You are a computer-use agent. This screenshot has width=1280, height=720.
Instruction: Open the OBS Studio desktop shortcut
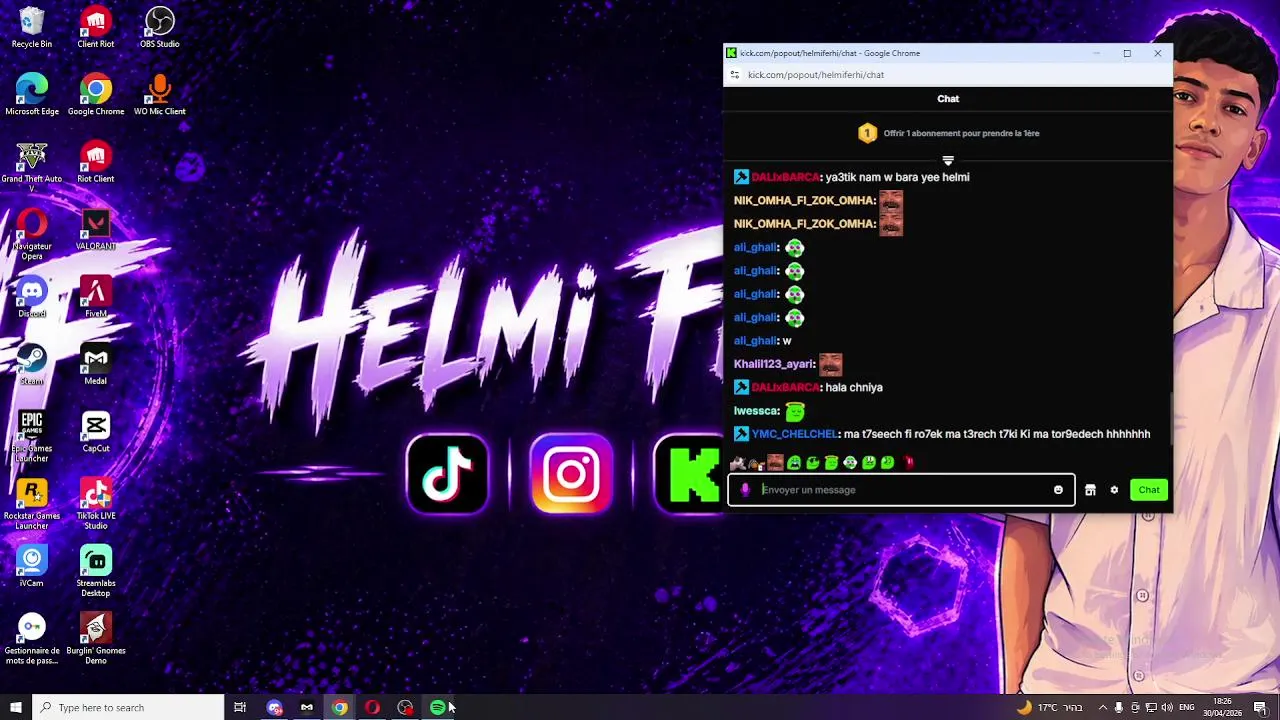pos(160,28)
